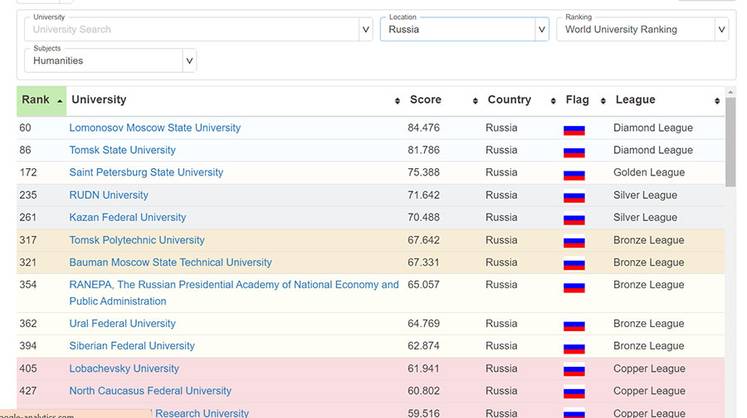Open Siberian Federal University link

point(132,346)
